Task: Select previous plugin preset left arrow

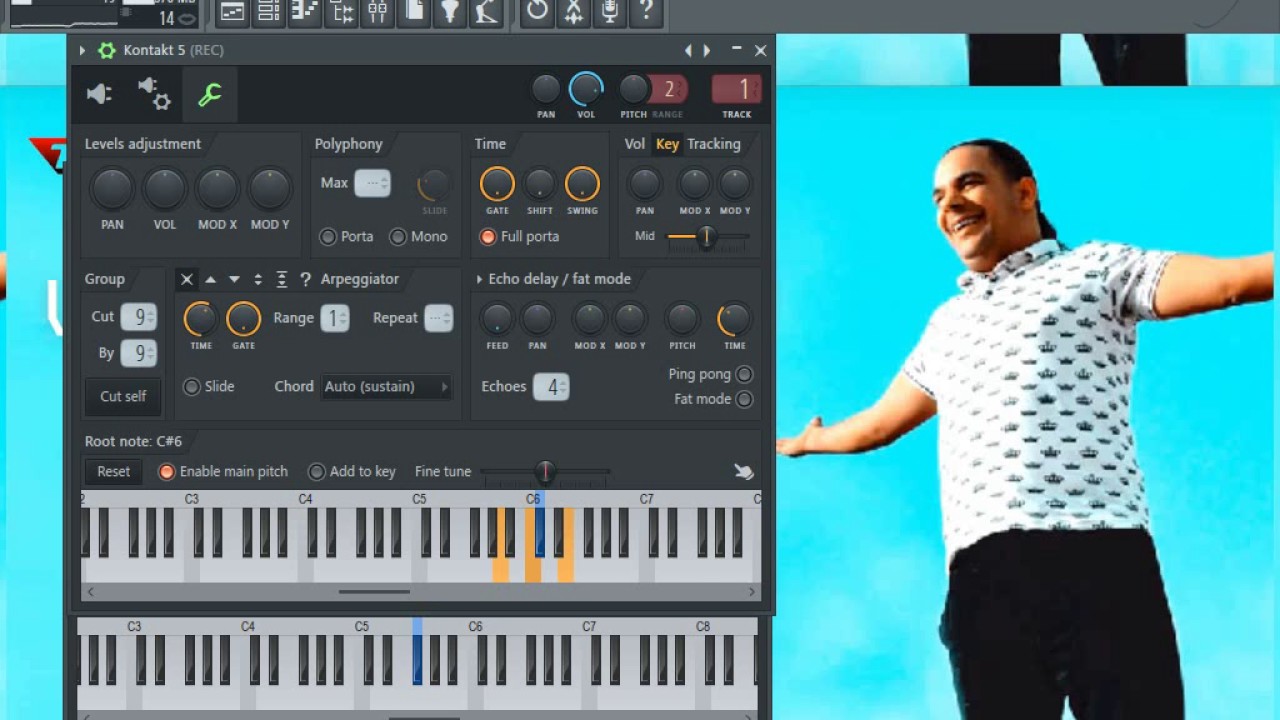Action: [x=688, y=50]
